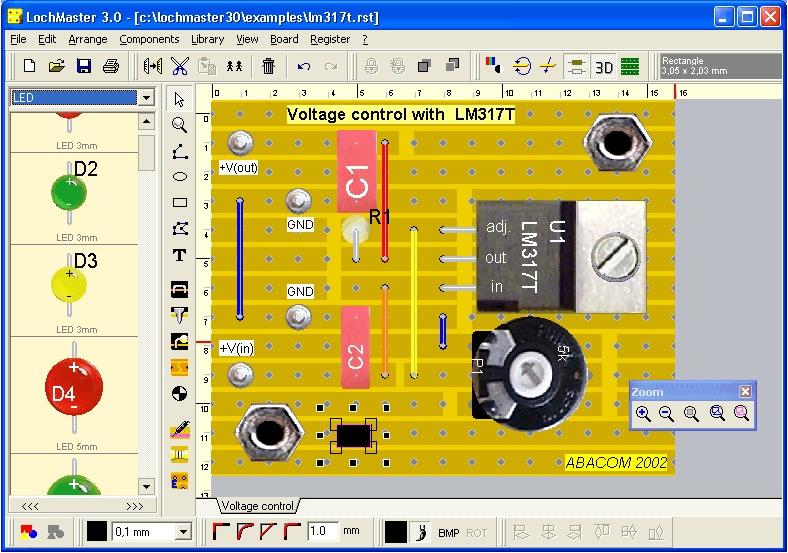Screen dimensions: 788x553
Task: Click the black fill color swatch near BMP
Action: [x=396, y=532]
